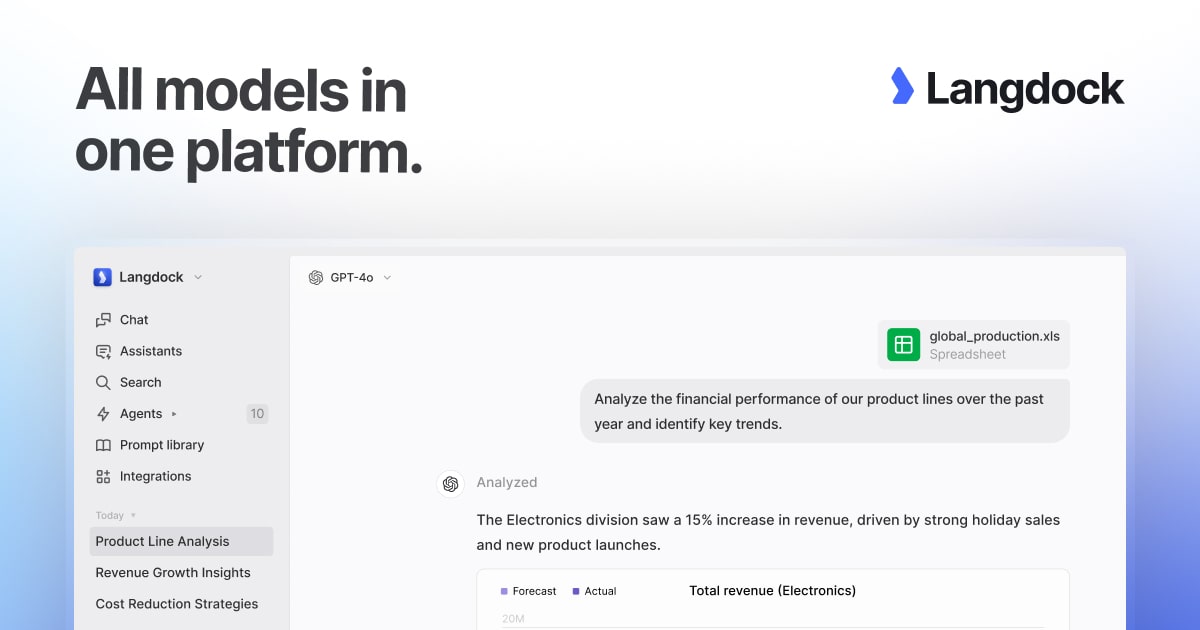Expand the Langdock workspace chevron
This screenshot has width=1200, height=630.
[198, 277]
